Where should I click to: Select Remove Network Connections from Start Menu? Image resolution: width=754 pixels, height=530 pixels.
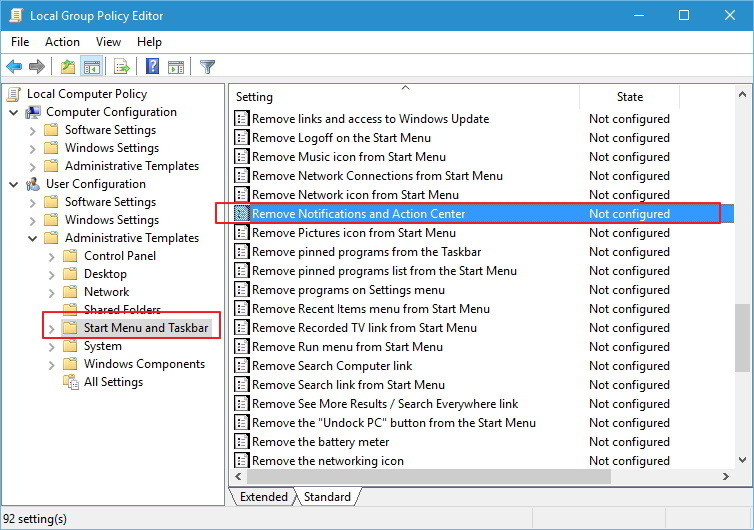pos(483,176)
